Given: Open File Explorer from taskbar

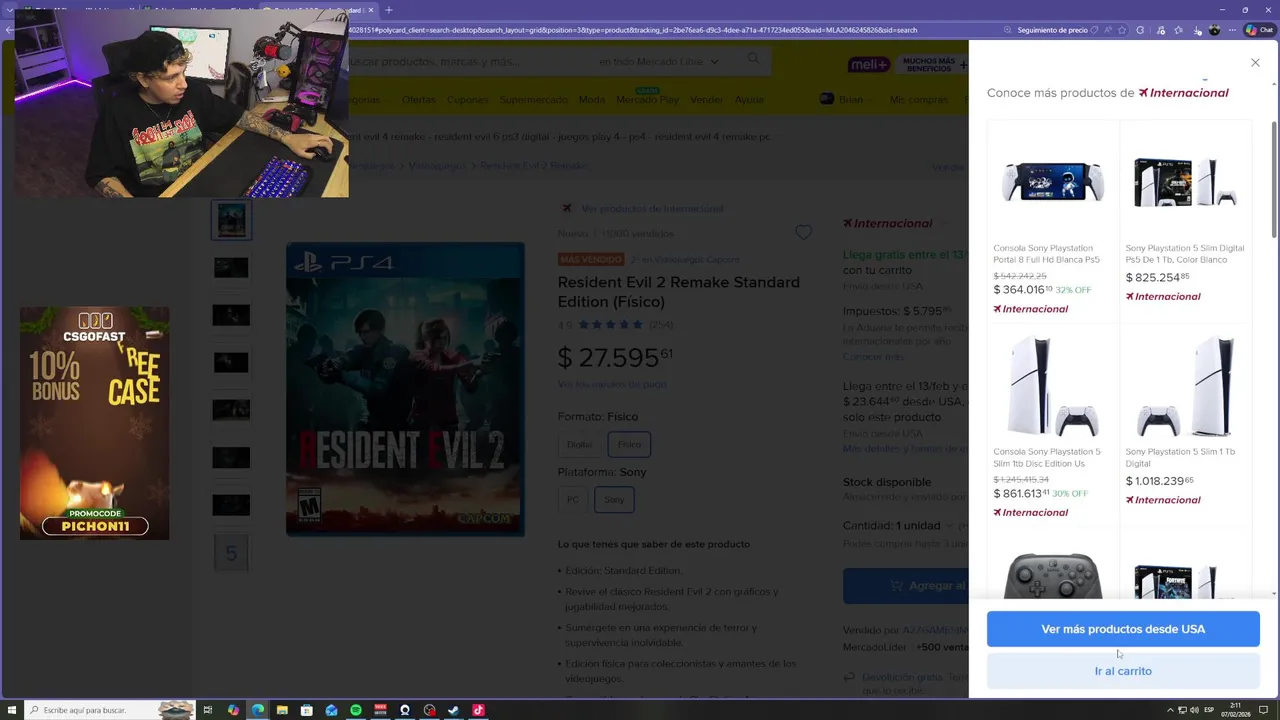Looking at the screenshot, I should click(x=282, y=710).
